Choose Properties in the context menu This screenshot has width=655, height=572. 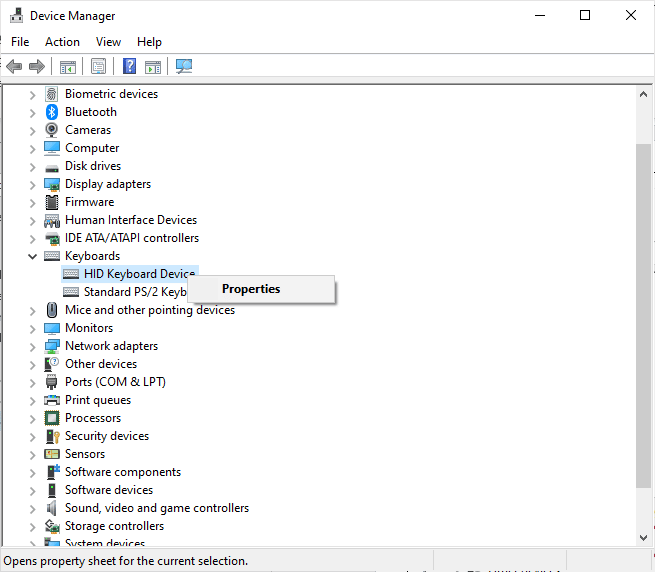point(261,289)
